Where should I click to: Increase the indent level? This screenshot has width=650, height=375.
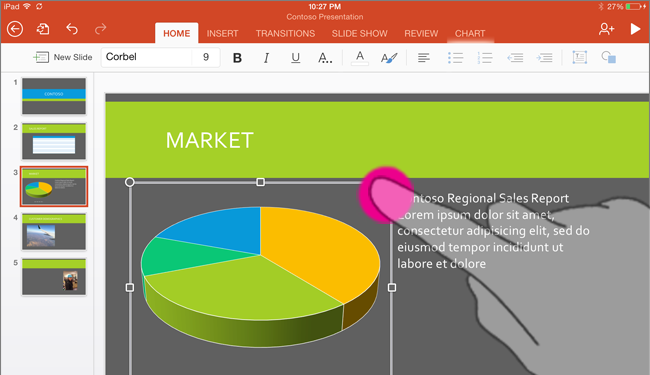[x=544, y=58]
